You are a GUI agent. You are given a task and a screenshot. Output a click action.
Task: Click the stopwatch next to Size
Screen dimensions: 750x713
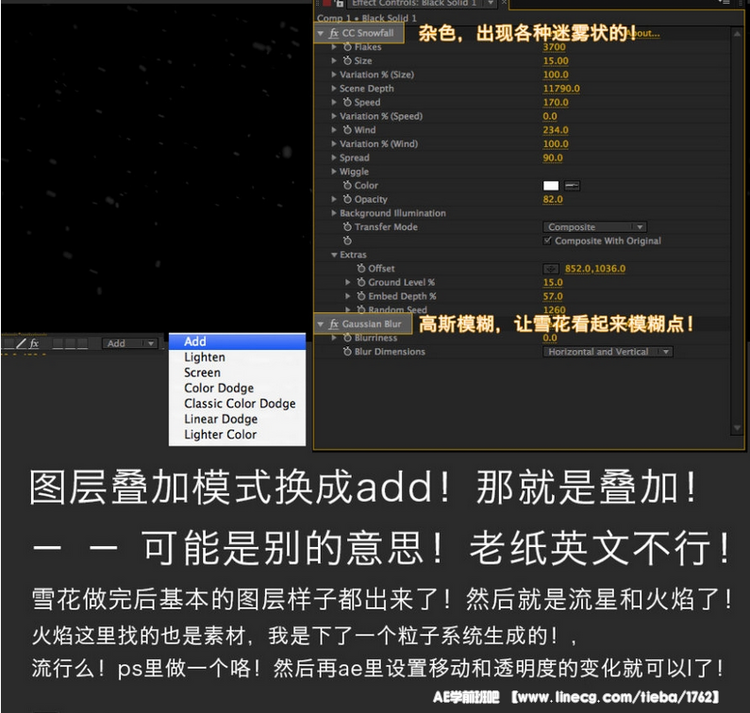[x=347, y=61]
